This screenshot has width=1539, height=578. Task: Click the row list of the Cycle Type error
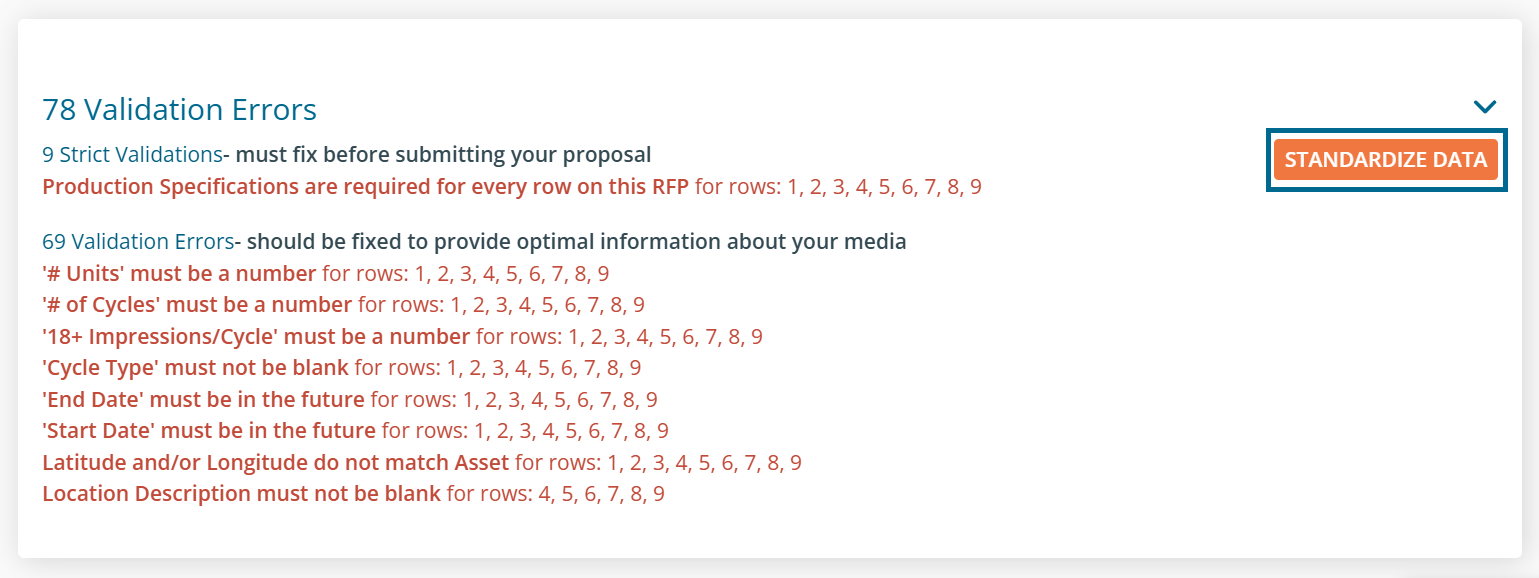[x=498, y=368]
